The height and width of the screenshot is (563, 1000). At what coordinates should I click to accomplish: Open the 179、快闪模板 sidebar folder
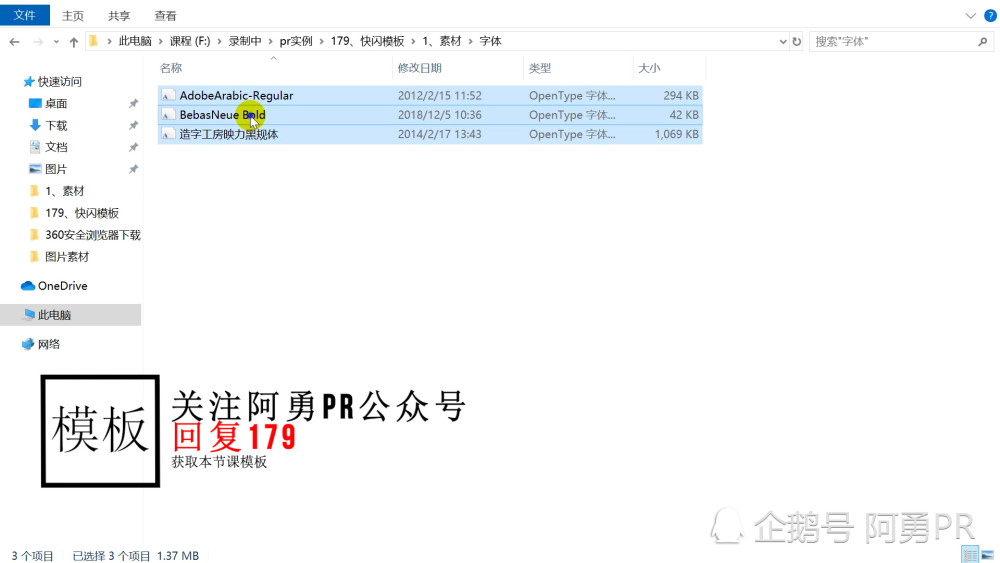click(82, 213)
